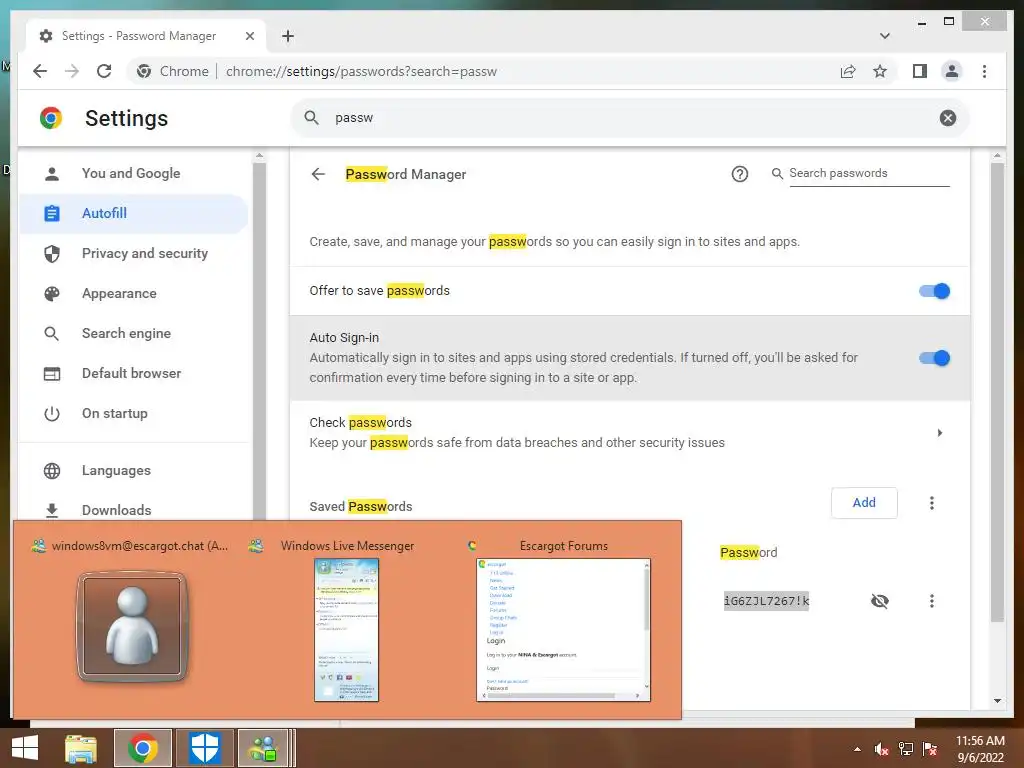Open the Password Manager help icon
1024x768 pixels.
pos(739,174)
